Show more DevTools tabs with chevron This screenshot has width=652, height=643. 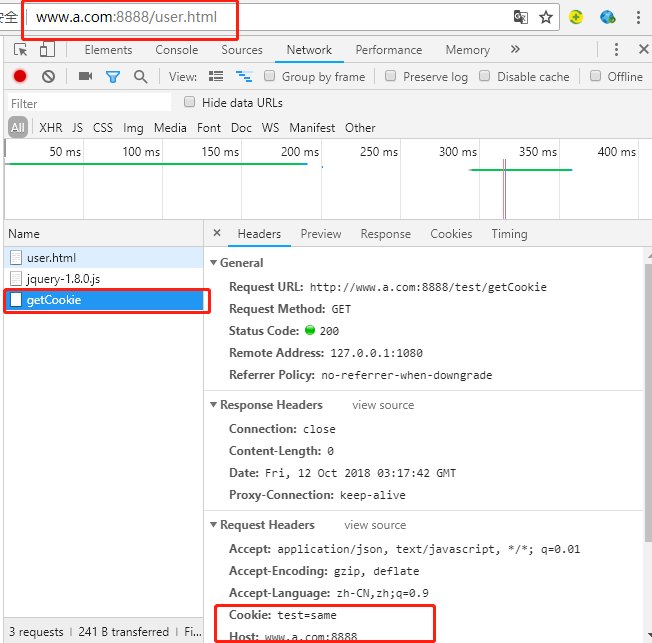click(x=515, y=49)
